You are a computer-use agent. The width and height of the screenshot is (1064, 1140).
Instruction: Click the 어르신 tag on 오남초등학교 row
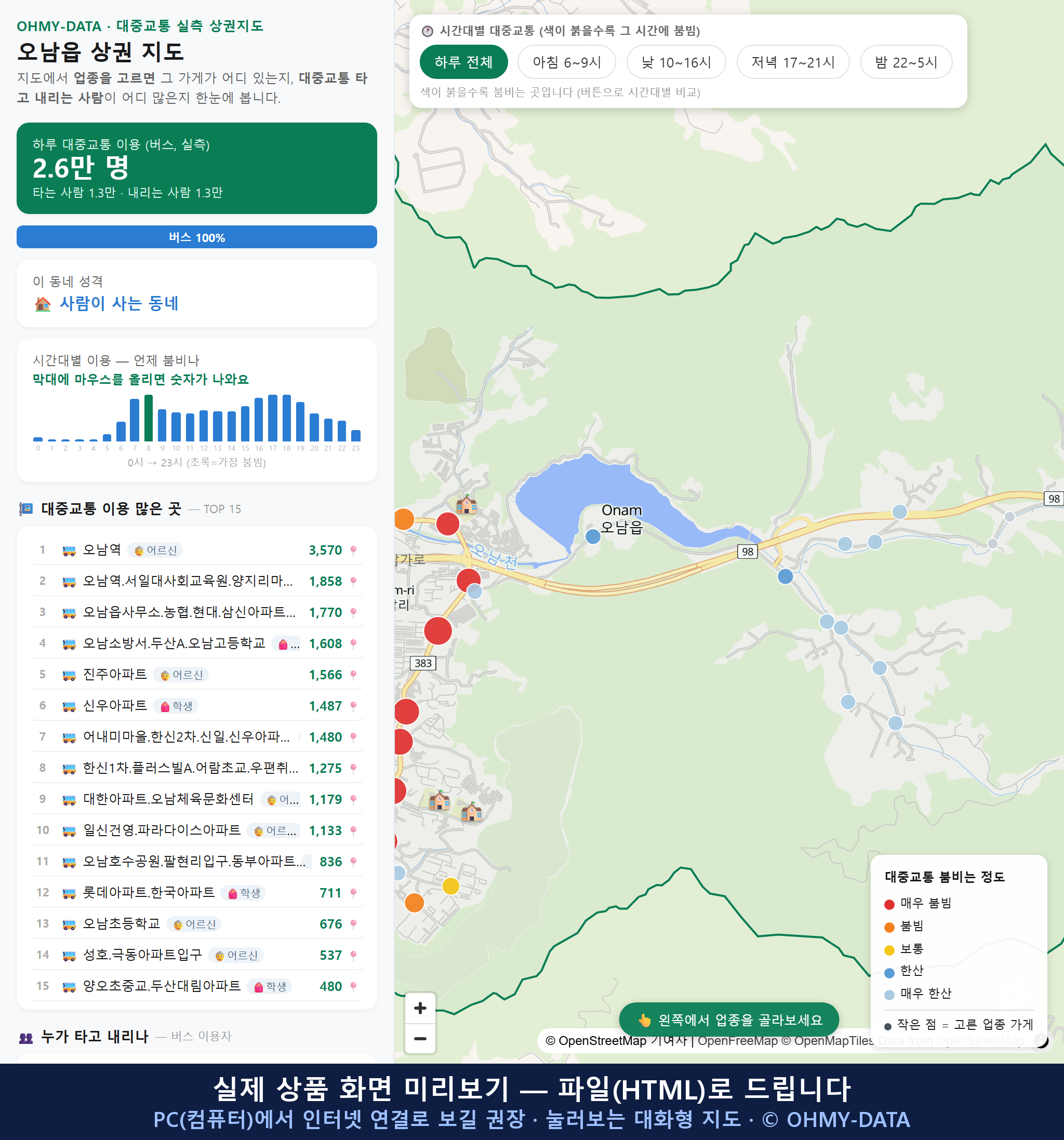(194, 924)
